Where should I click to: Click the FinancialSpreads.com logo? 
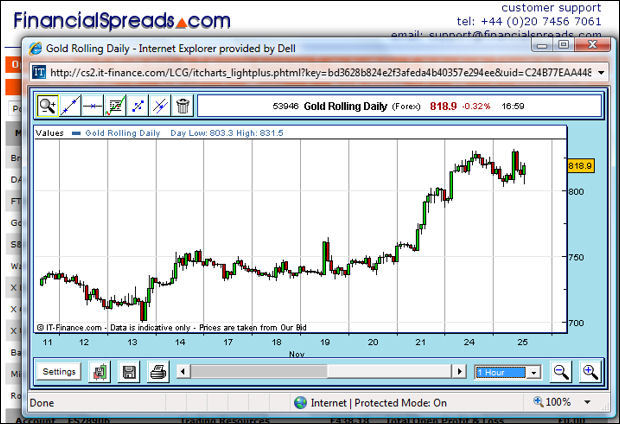pos(122,20)
